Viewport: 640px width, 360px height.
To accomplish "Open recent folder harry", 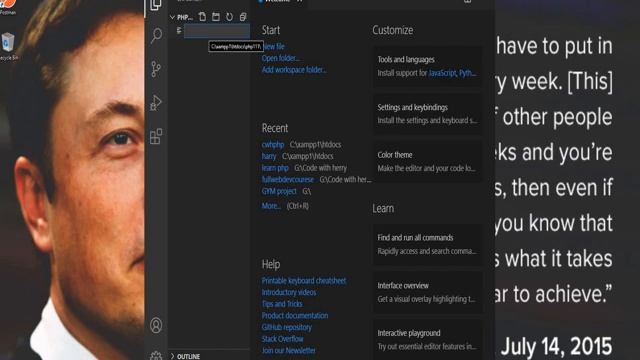I will click(x=269, y=156).
